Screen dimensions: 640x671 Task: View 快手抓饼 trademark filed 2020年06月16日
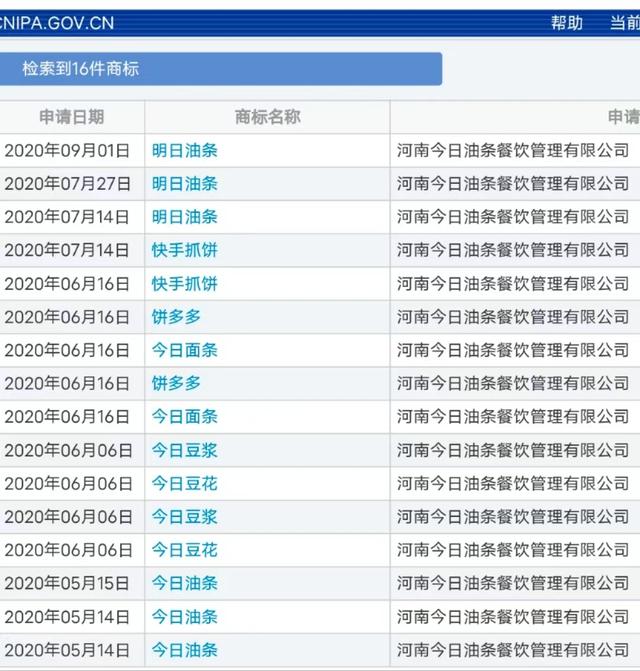[185, 284]
